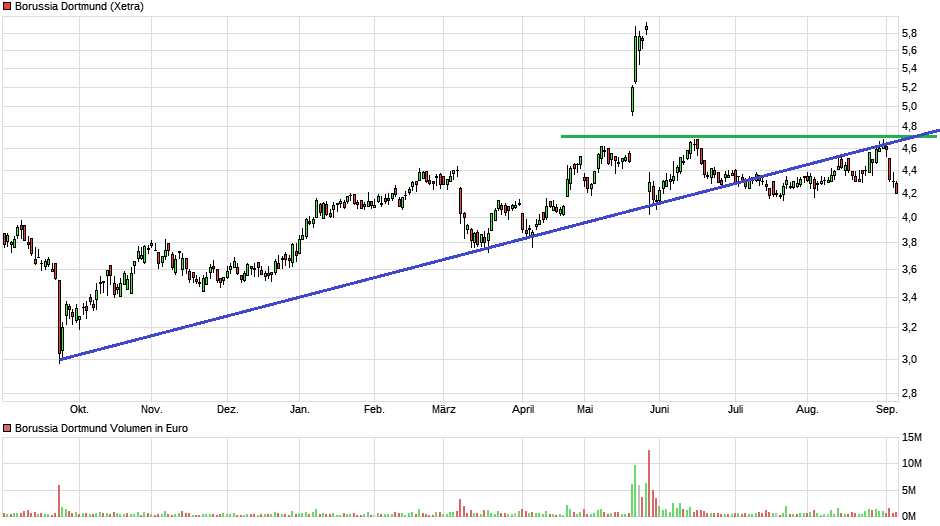940x526 pixels.
Task: Click the 4,8 price axis value
Action: point(909,127)
